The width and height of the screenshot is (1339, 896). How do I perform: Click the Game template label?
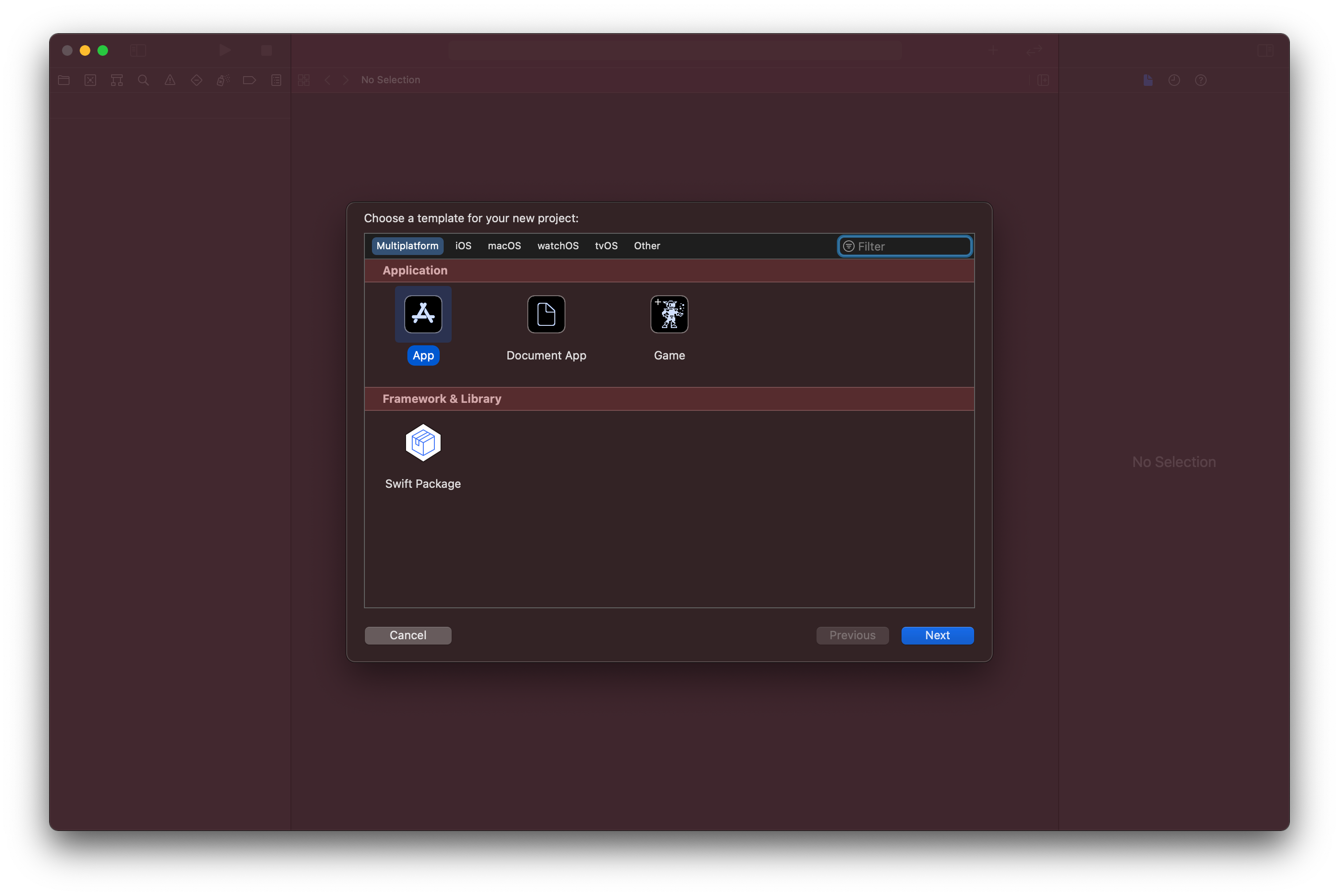coord(669,355)
